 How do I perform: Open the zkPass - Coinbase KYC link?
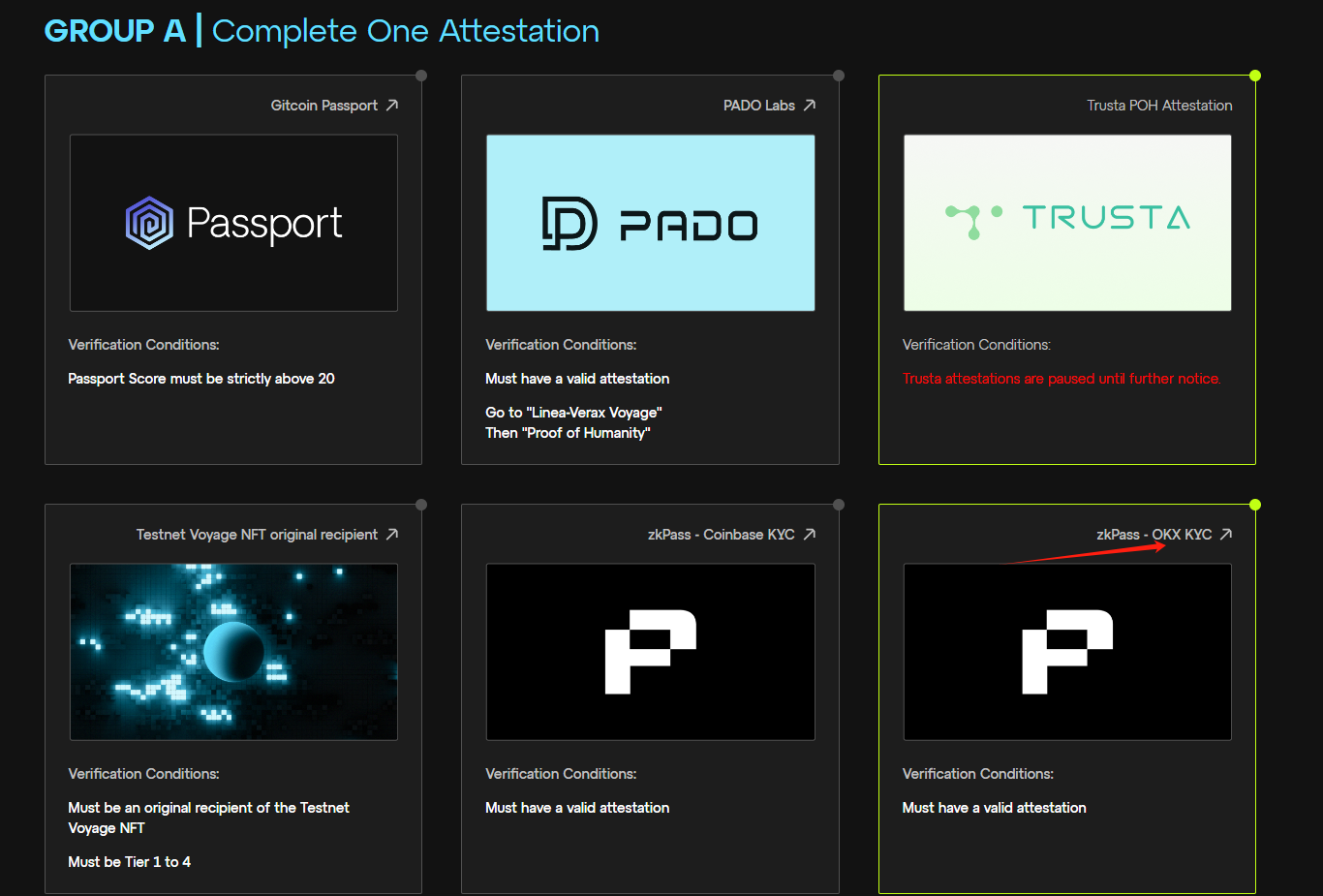722,535
